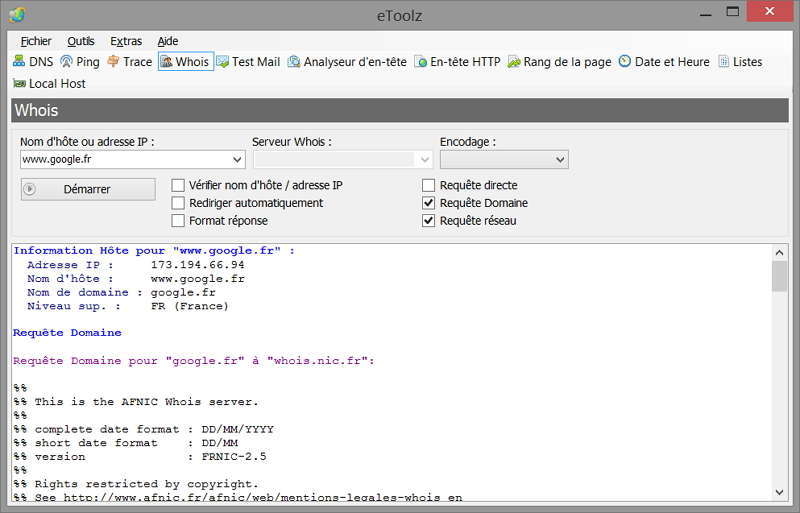Viewport: 800px width, 513px height.
Task: Maximize the eToolz window
Action: [733, 12]
